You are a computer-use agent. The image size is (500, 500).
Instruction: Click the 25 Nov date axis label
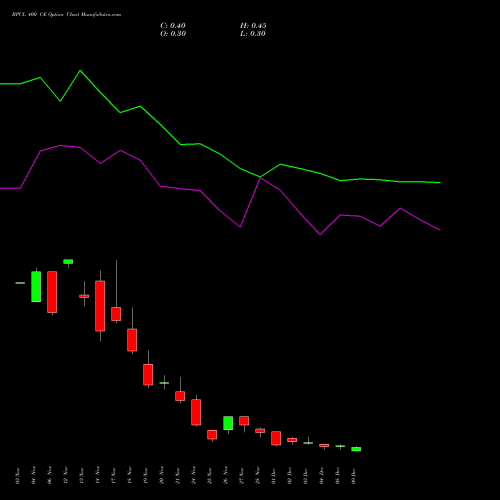[x=209, y=475]
